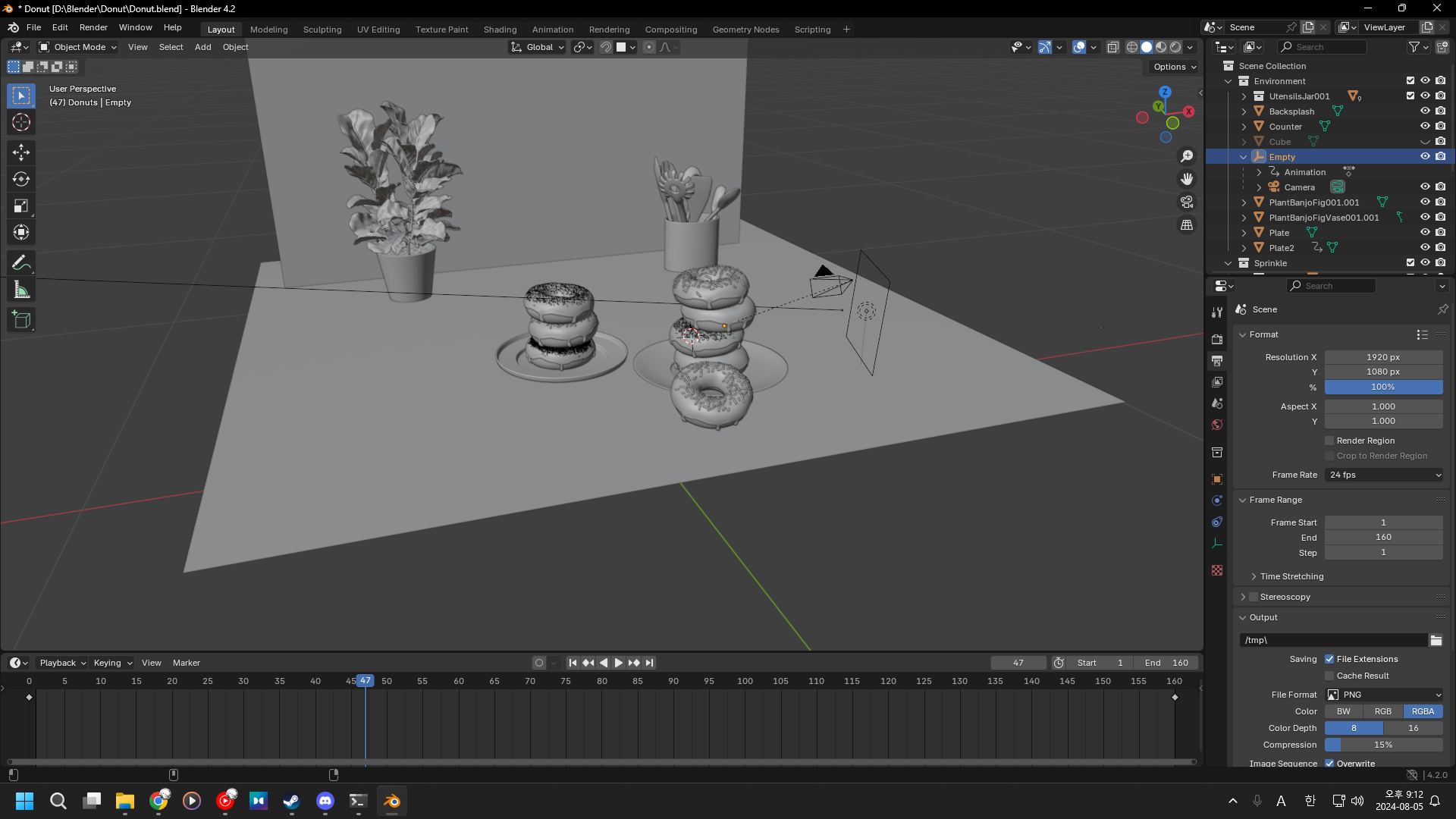Click the Compression percentage slider
1456x819 pixels.
(x=1383, y=745)
